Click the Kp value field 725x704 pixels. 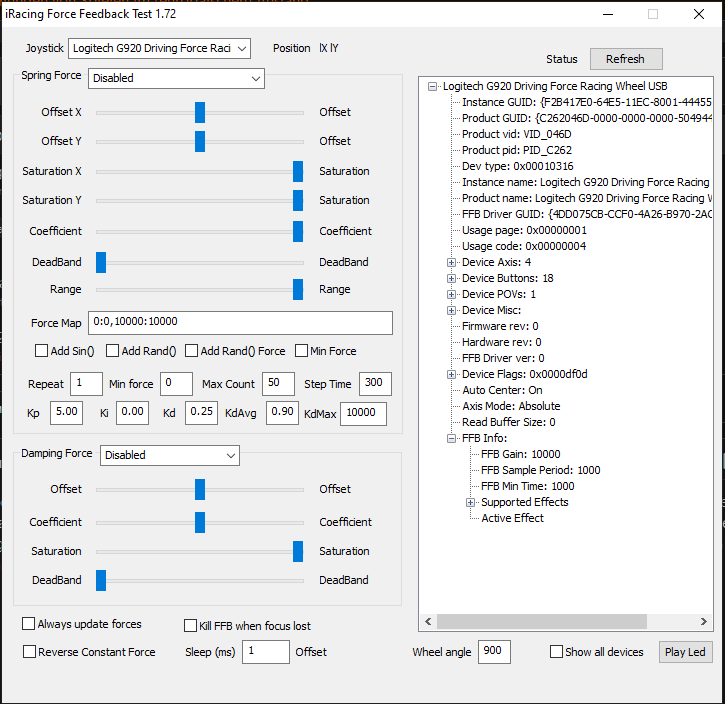tap(67, 413)
